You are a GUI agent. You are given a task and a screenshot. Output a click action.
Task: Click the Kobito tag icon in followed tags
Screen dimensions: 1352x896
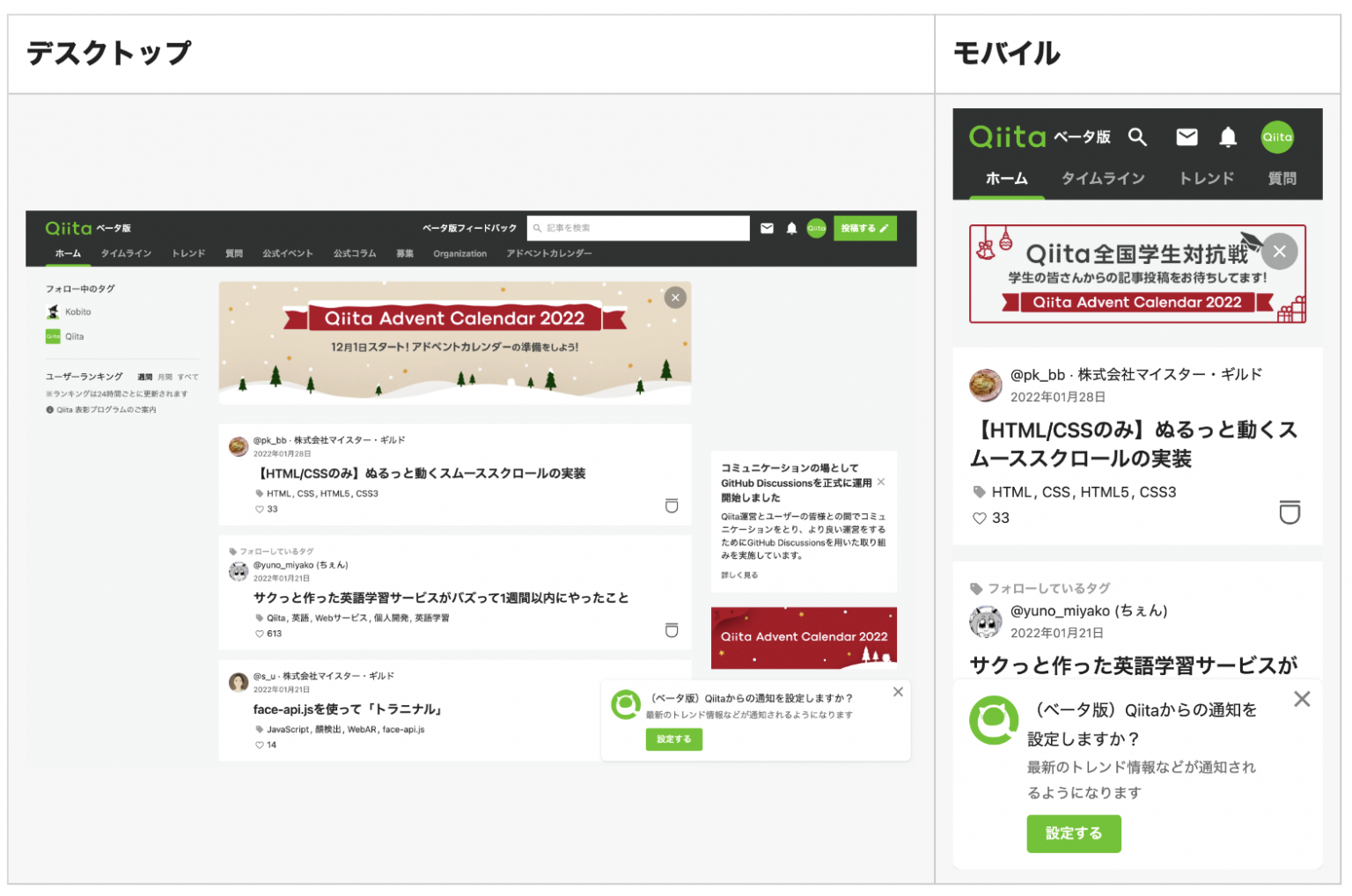pyautogui.click(x=53, y=312)
